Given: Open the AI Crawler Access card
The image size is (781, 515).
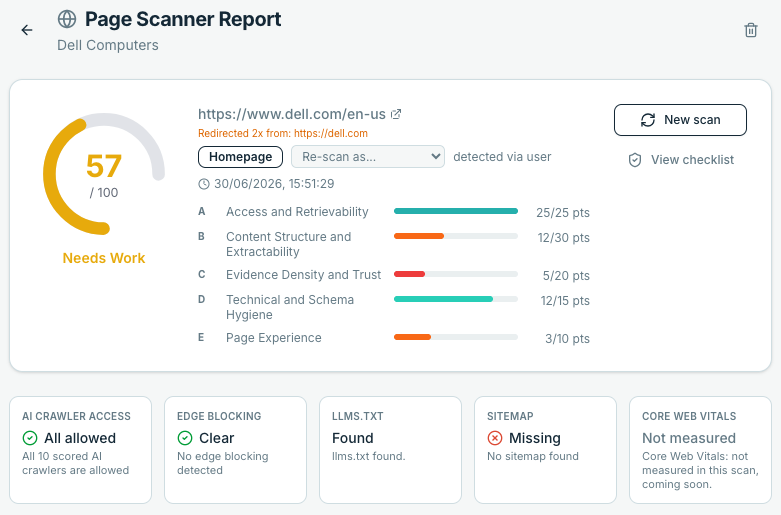Looking at the screenshot, I should (x=80, y=450).
